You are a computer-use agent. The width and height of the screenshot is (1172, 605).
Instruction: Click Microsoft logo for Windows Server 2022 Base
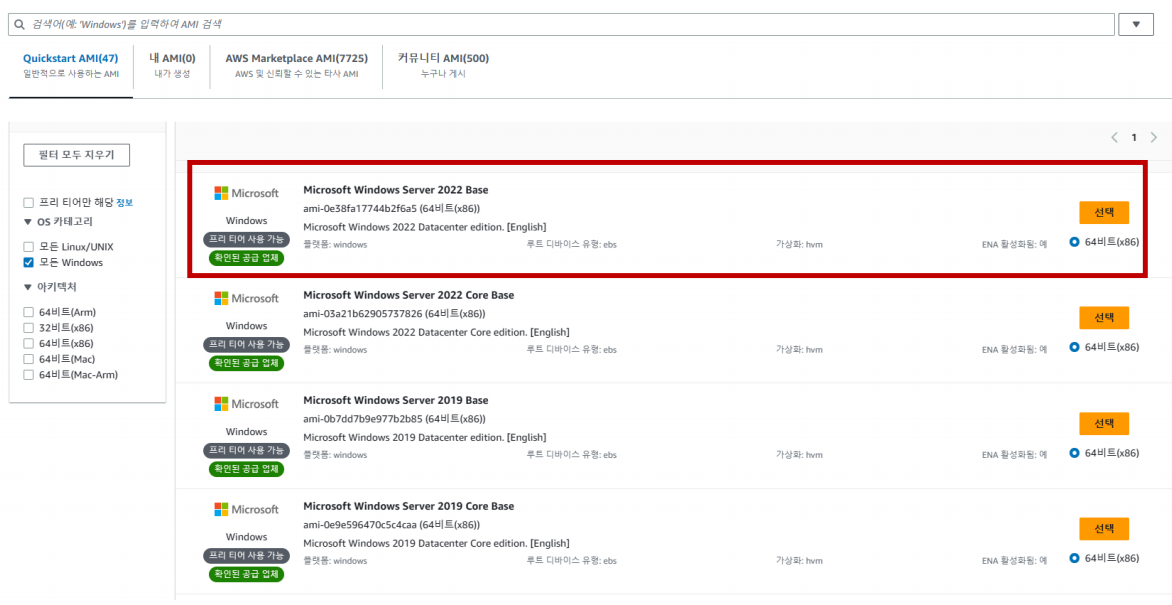click(246, 193)
